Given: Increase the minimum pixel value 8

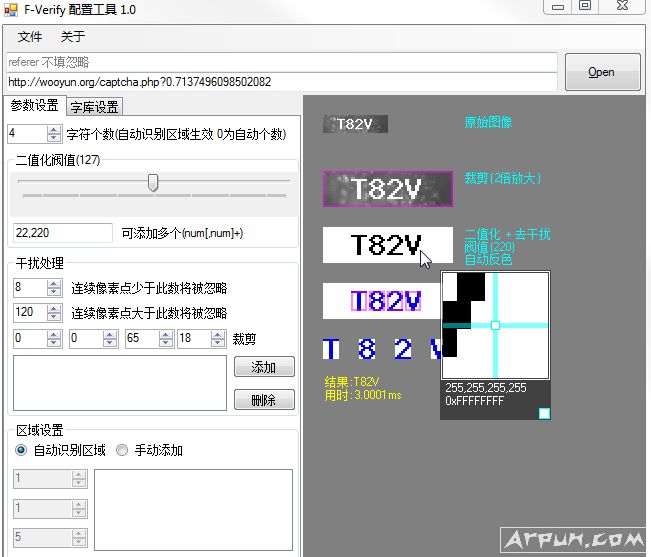Looking at the screenshot, I should (x=54, y=283).
